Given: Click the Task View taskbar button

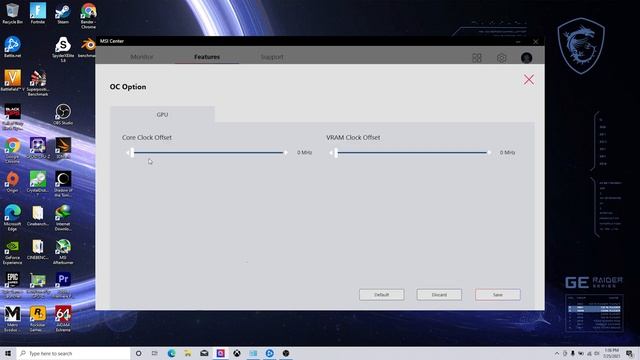Looking at the screenshot, I should [x=155, y=353].
